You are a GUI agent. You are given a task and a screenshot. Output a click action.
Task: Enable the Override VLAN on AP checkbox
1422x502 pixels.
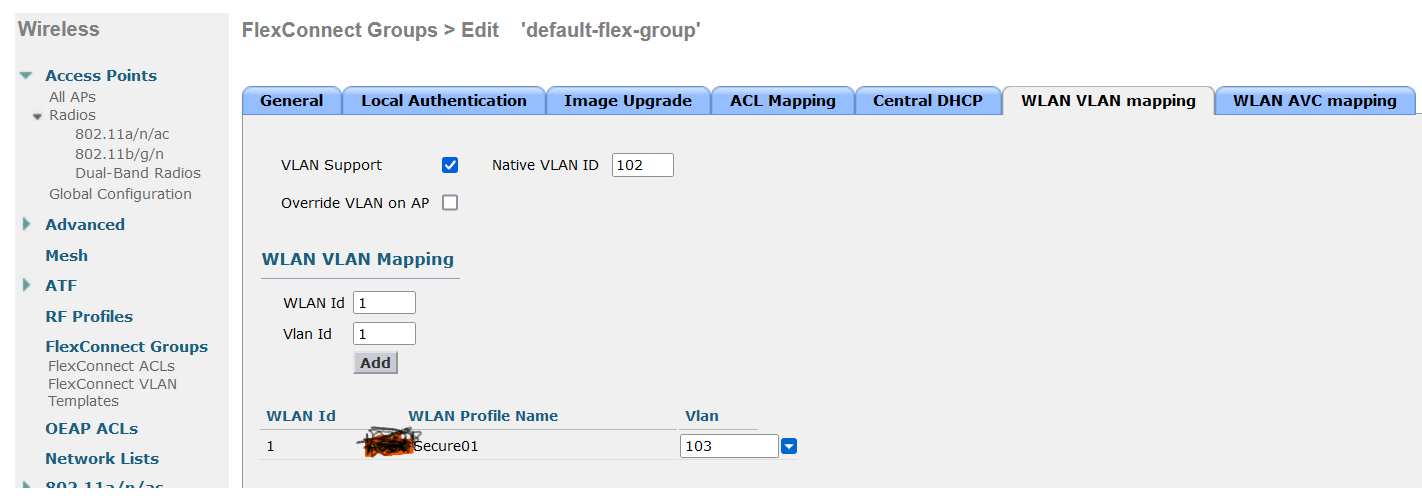450,203
